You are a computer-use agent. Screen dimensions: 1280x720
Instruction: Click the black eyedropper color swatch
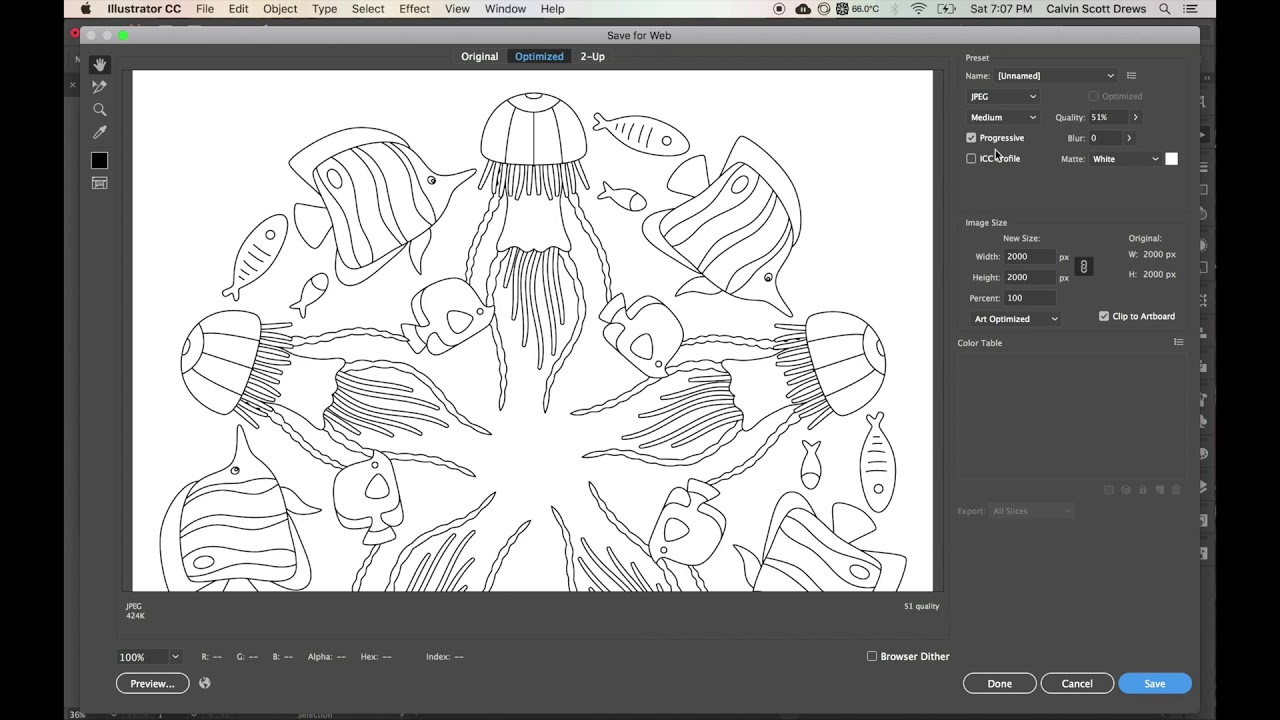tap(99, 161)
